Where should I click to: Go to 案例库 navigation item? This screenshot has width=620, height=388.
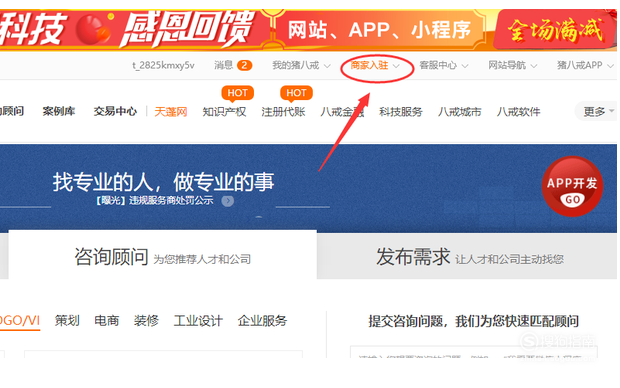[59, 111]
